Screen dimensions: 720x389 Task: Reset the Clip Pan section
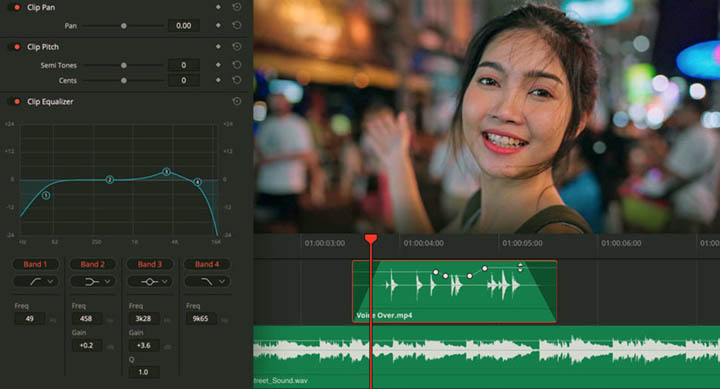tap(236, 7)
